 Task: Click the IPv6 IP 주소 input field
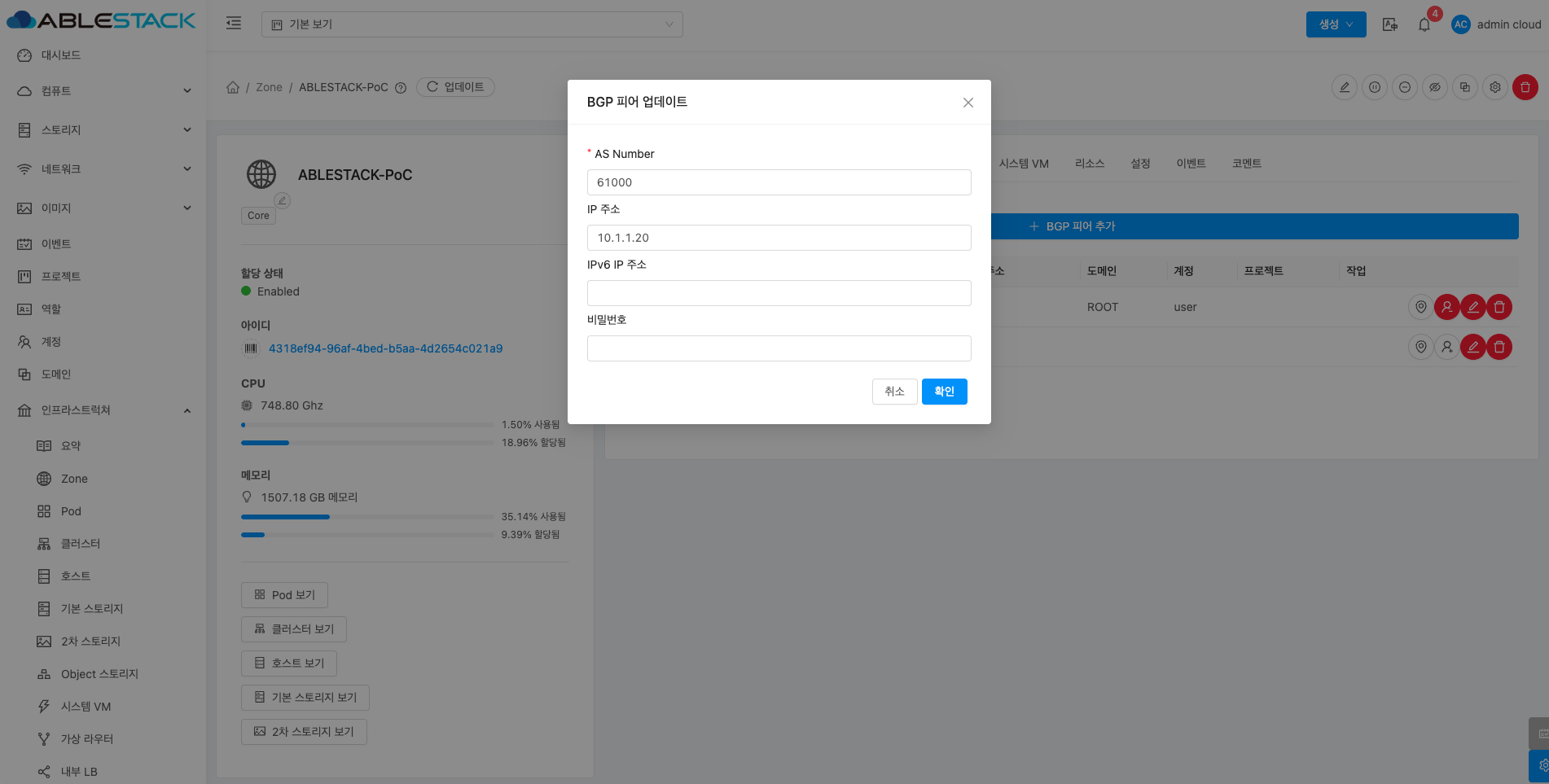tap(779, 293)
